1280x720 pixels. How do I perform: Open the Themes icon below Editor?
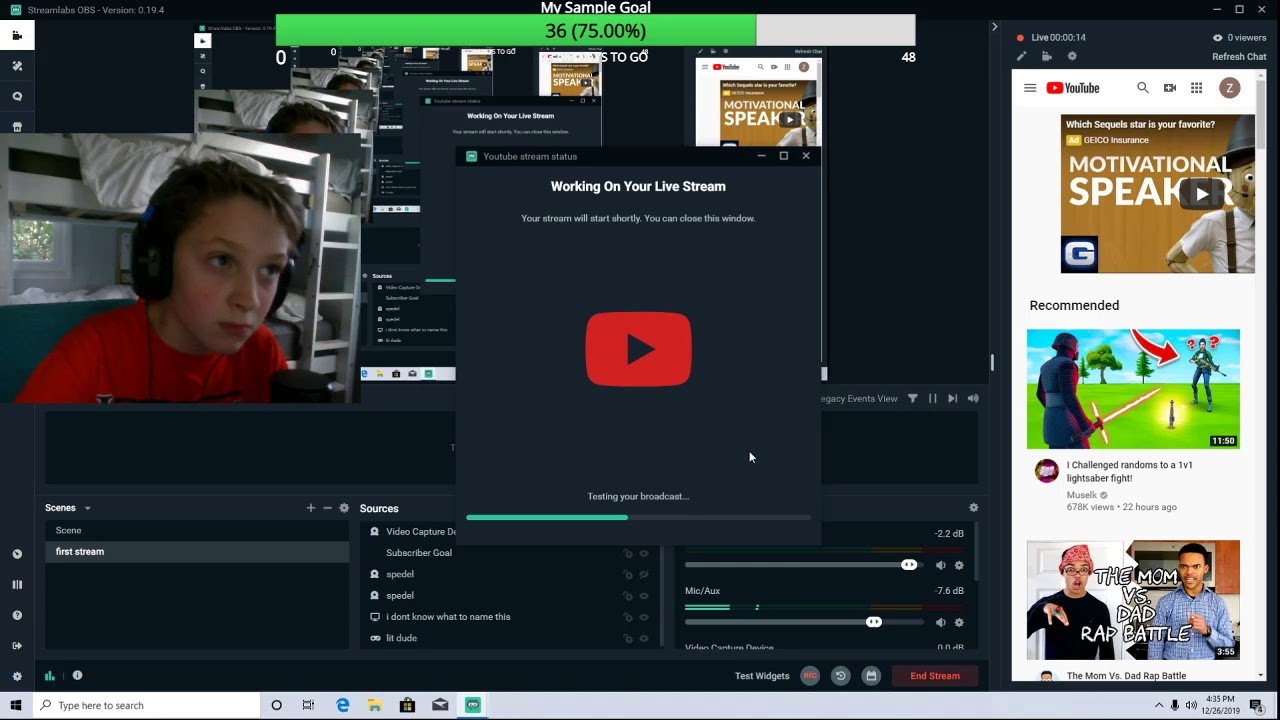point(17,66)
